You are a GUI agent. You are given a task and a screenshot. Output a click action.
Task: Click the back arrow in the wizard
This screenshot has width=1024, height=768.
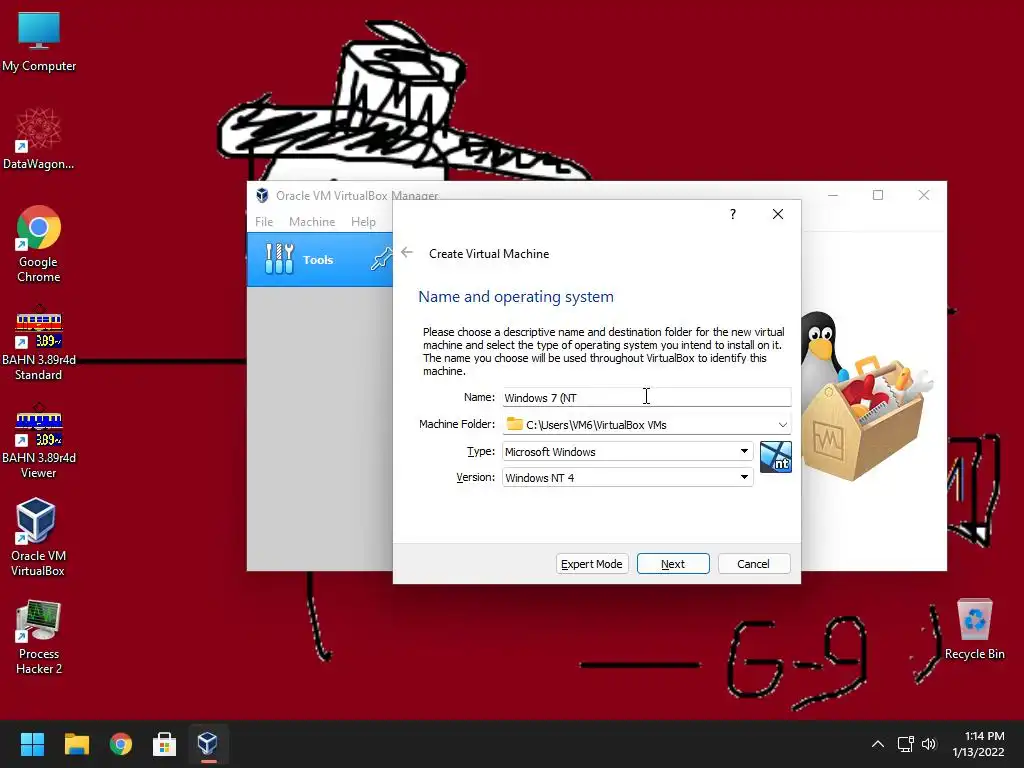pyautogui.click(x=407, y=253)
